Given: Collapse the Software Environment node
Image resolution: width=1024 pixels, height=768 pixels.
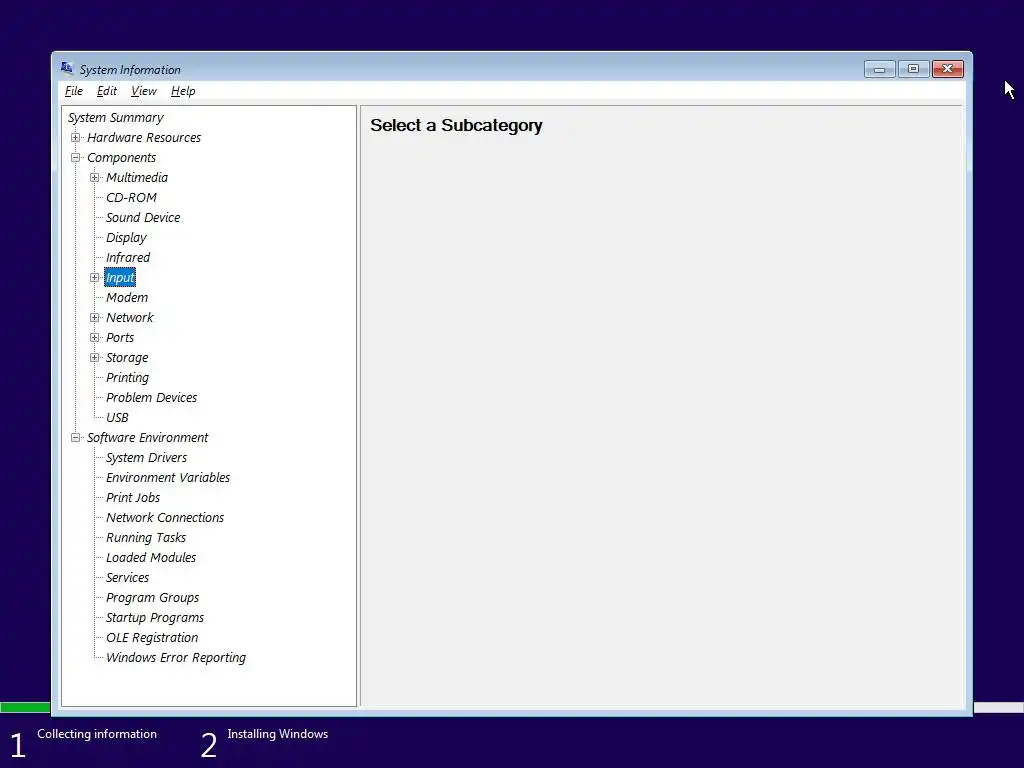Looking at the screenshot, I should [76, 438].
